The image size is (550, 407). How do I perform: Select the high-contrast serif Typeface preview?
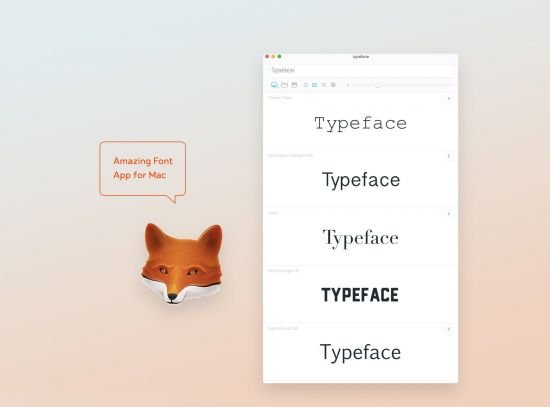(x=361, y=239)
